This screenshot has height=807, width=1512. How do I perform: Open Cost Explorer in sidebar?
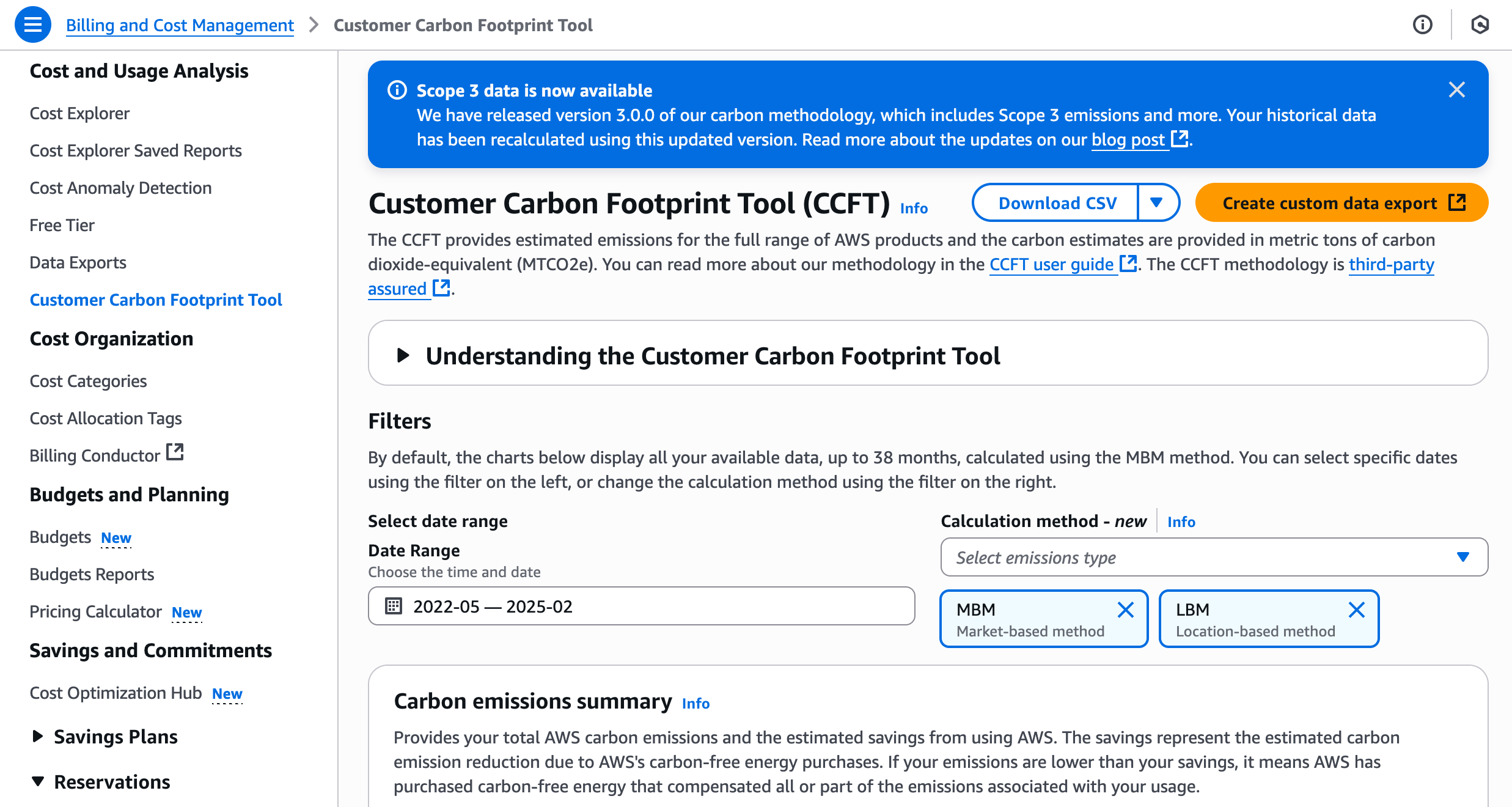click(79, 113)
